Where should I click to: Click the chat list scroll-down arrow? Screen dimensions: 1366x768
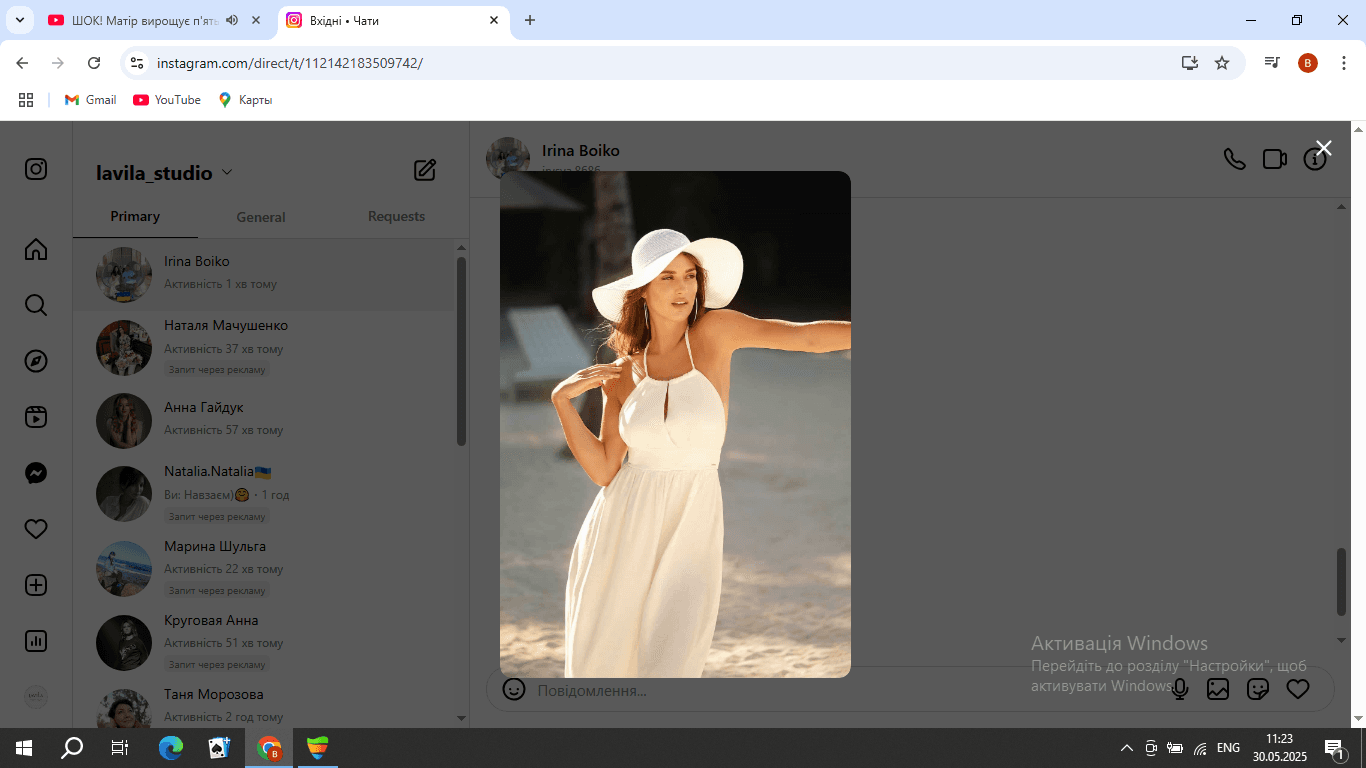tap(461, 718)
